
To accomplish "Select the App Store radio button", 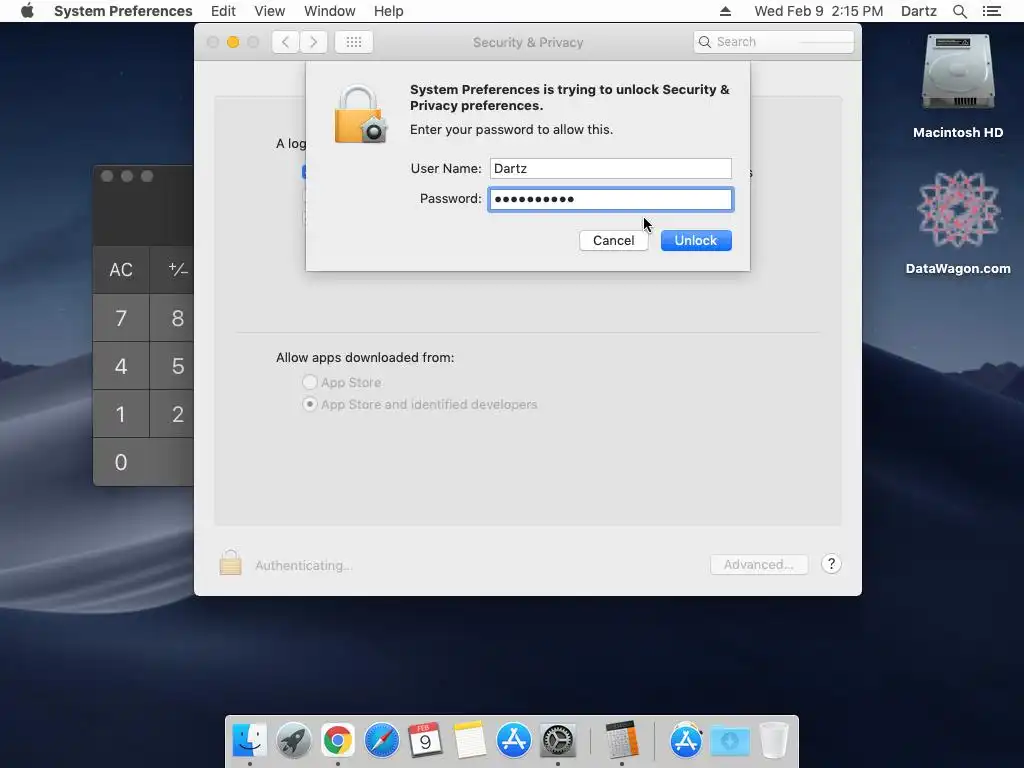I will click(x=310, y=382).
